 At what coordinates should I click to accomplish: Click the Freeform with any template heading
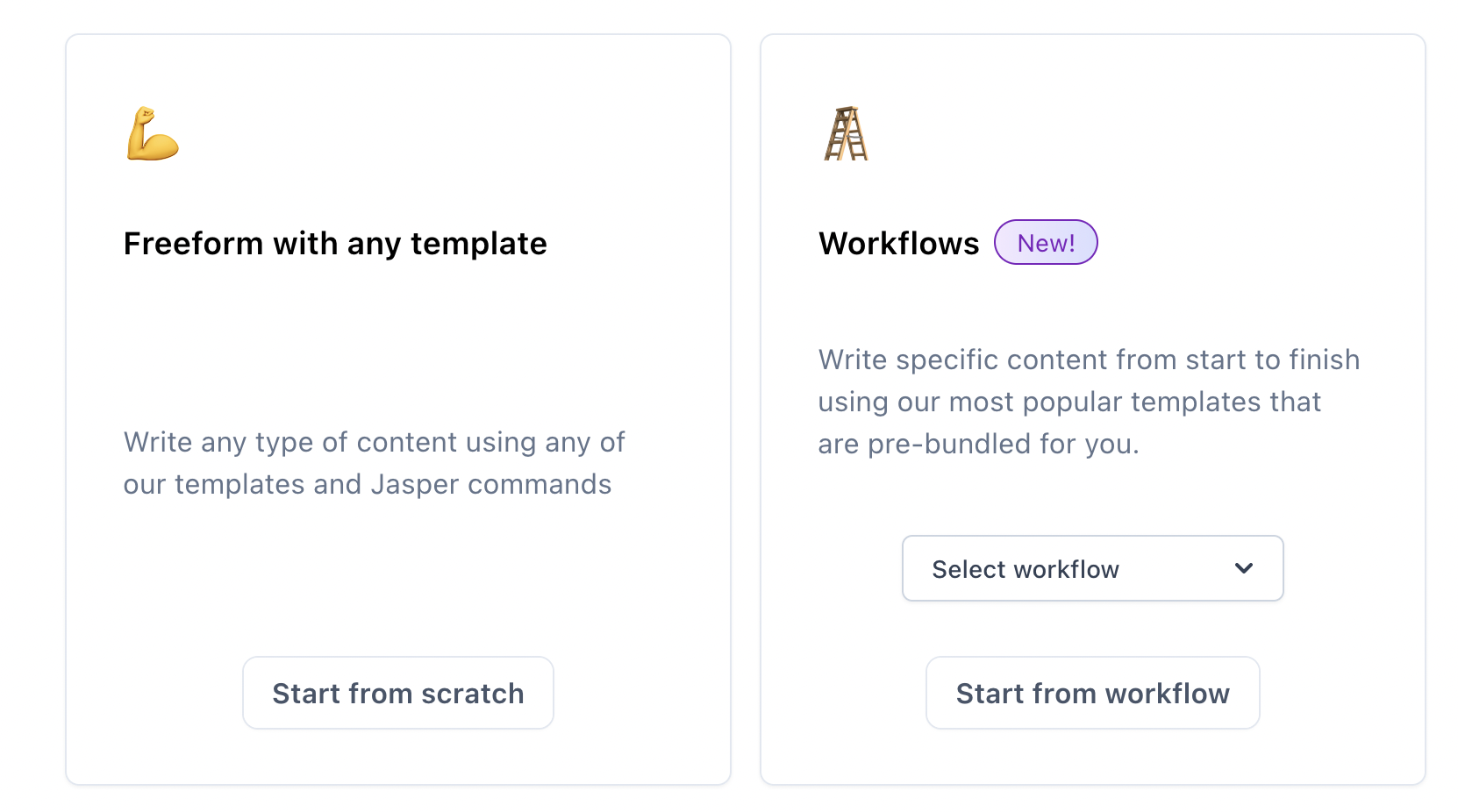click(x=335, y=243)
